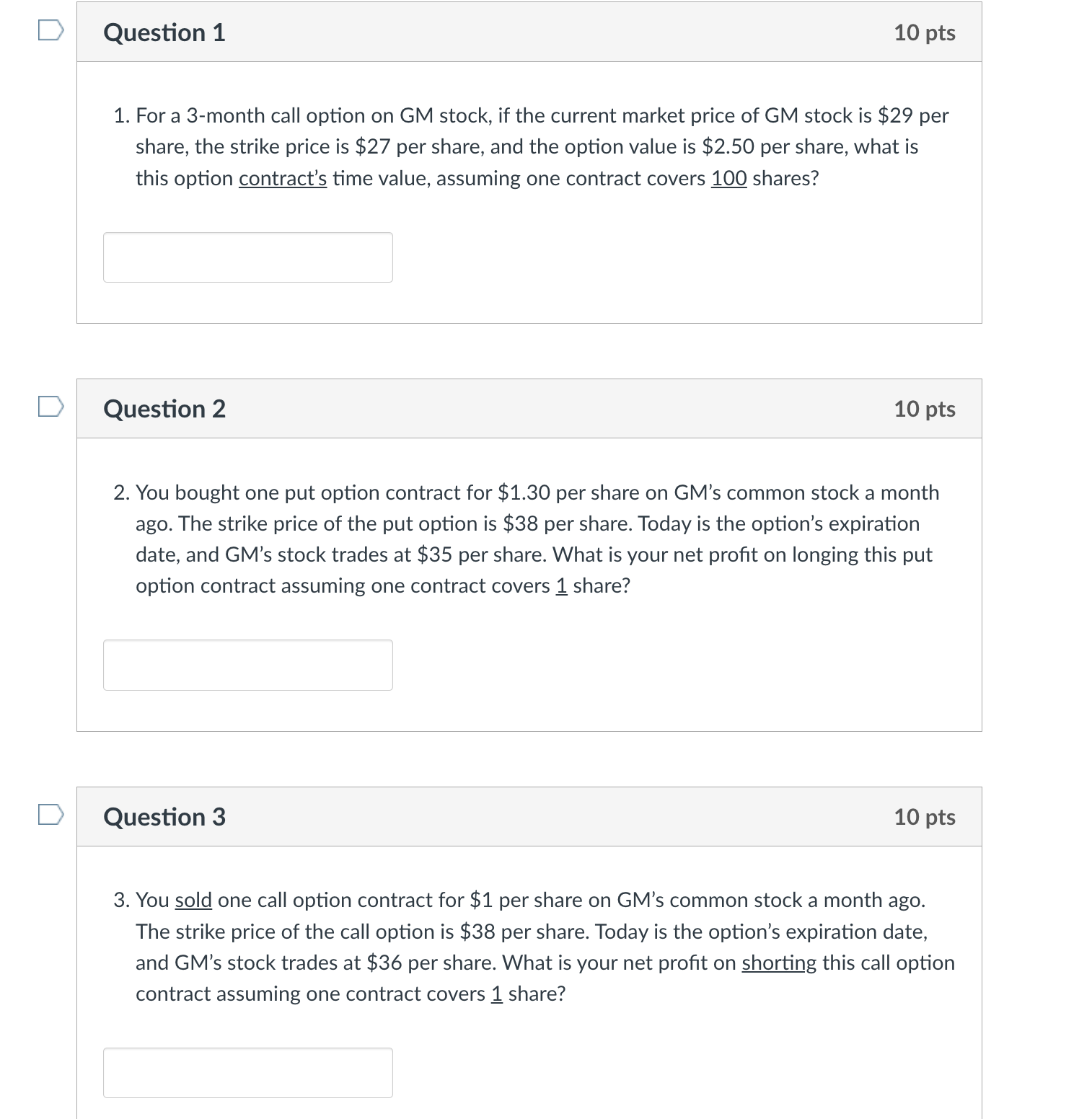Click the 10 pts label for Question 2
The image size is (1092, 1119).
[925, 408]
